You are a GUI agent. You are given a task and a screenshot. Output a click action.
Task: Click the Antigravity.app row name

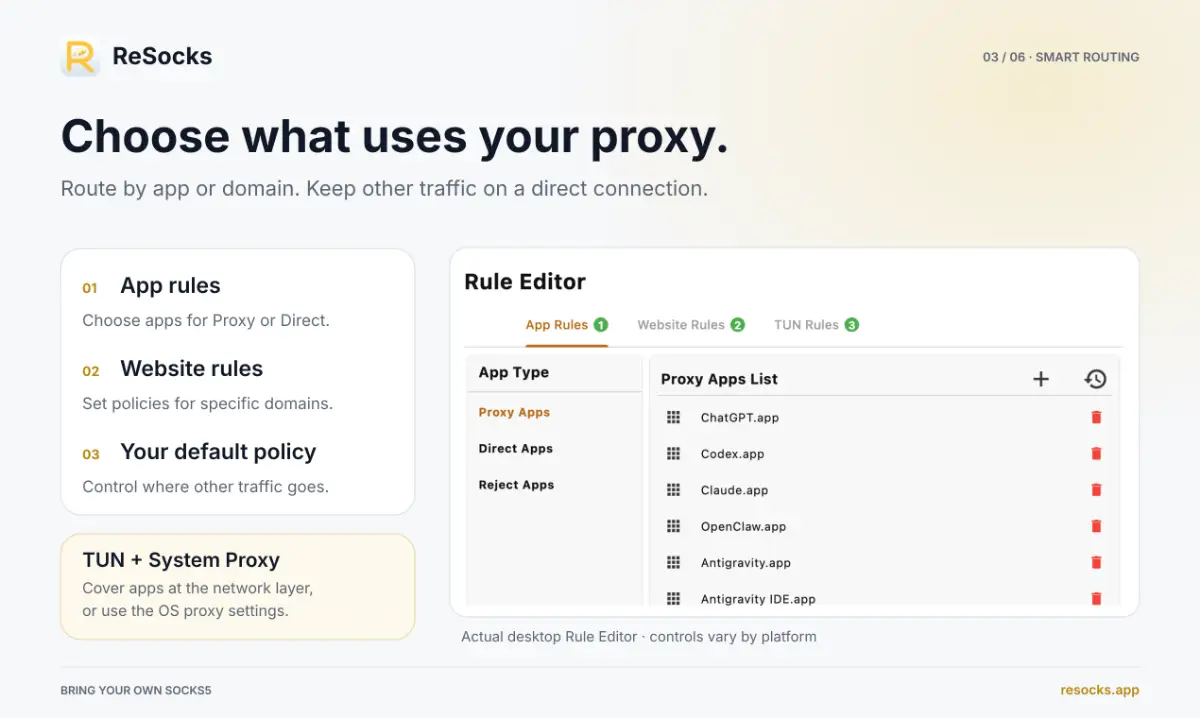point(746,563)
